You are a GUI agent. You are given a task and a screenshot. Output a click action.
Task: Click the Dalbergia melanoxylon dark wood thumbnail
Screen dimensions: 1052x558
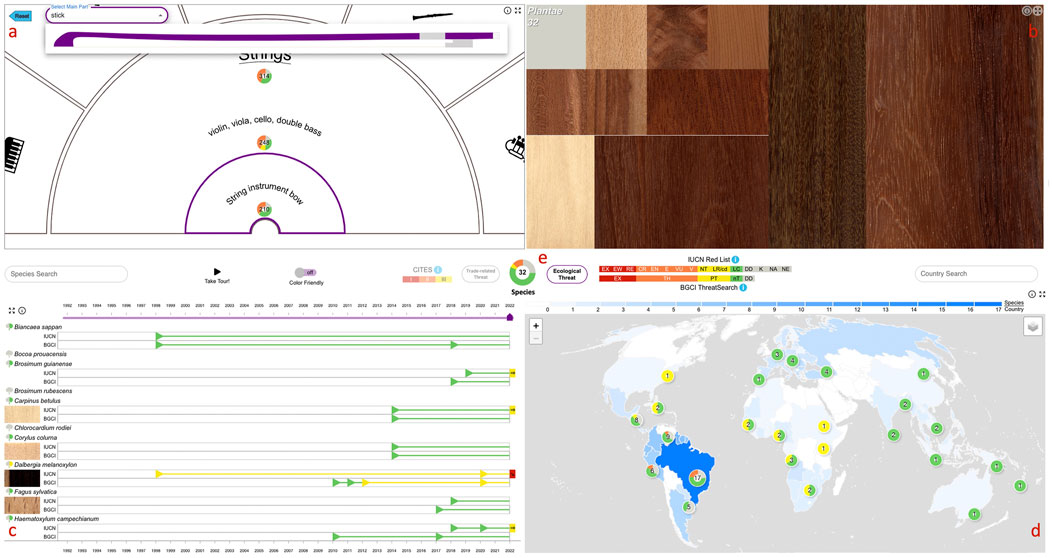(22, 478)
